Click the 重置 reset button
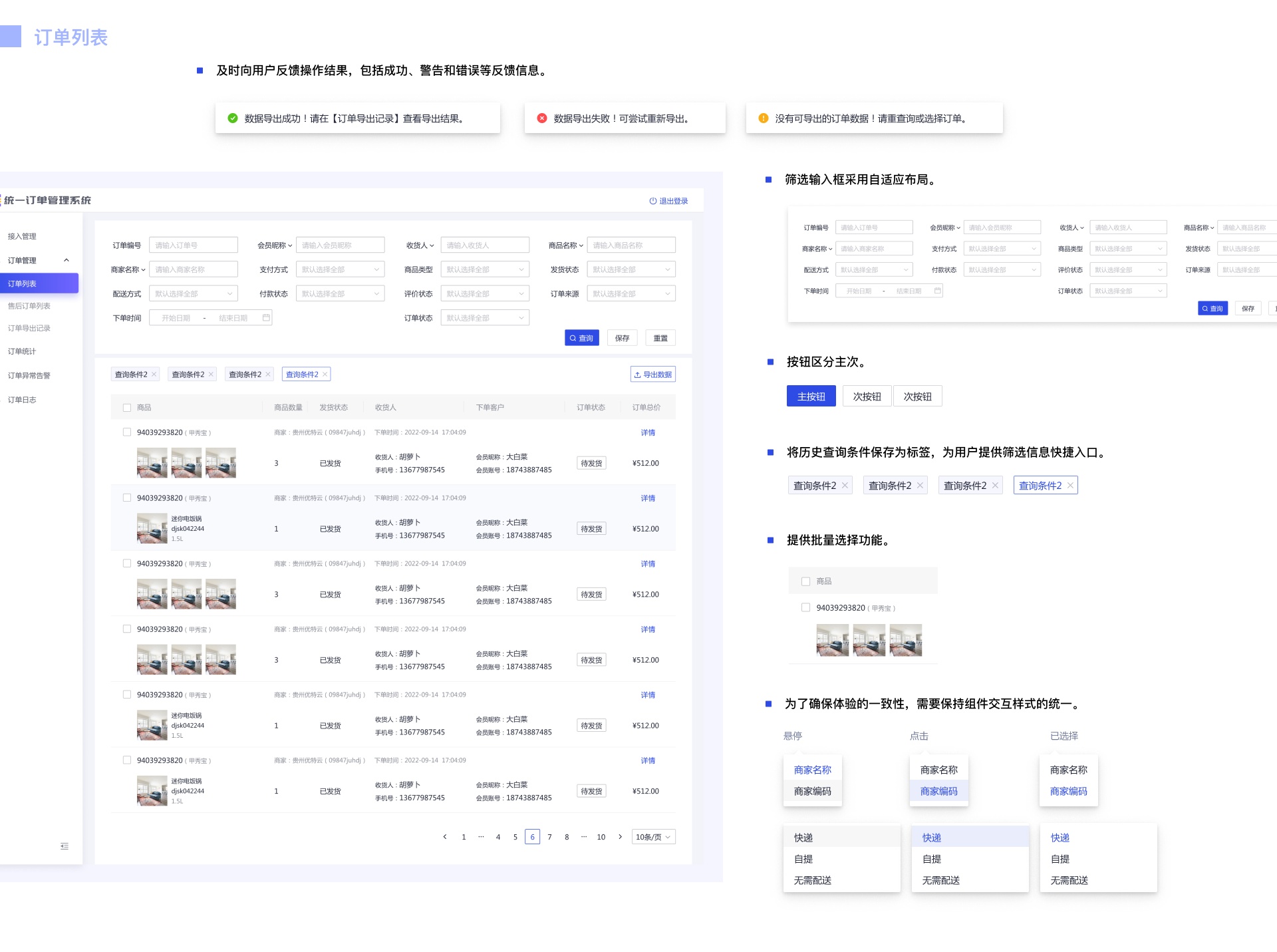 coord(660,338)
